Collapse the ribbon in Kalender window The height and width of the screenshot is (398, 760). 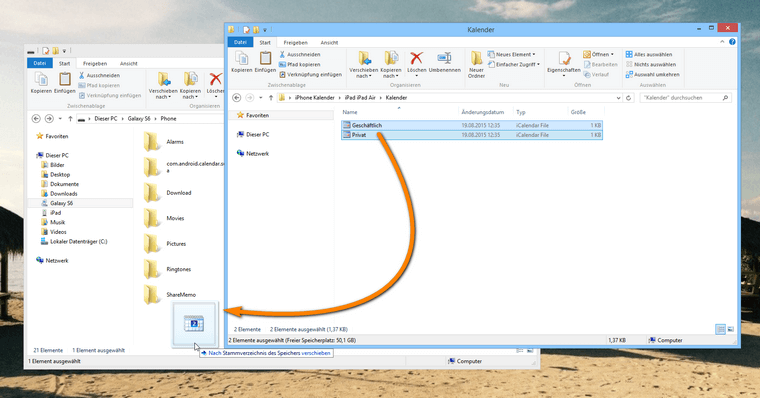coord(722,42)
